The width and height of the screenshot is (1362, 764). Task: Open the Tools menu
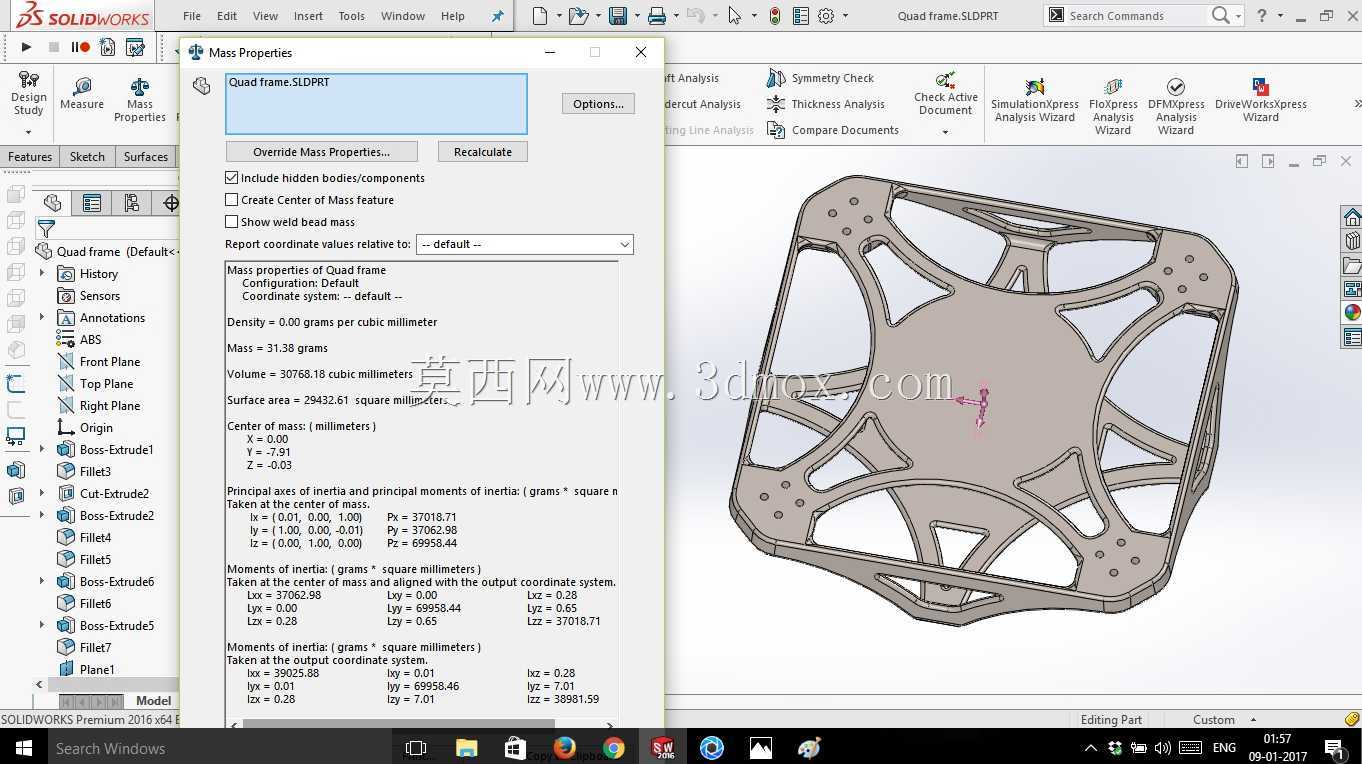point(352,16)
